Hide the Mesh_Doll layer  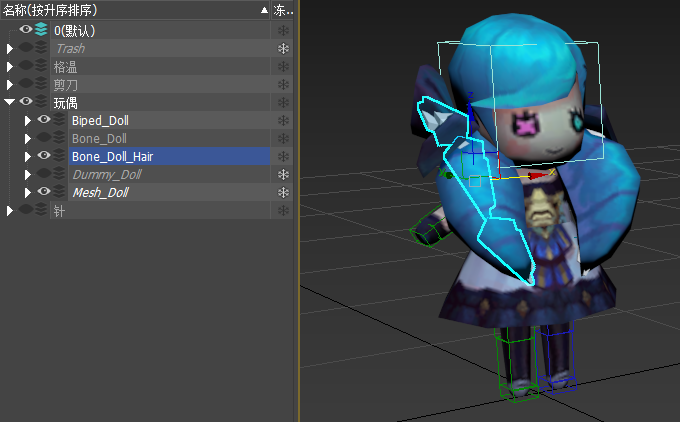click(x=44, y=192)
